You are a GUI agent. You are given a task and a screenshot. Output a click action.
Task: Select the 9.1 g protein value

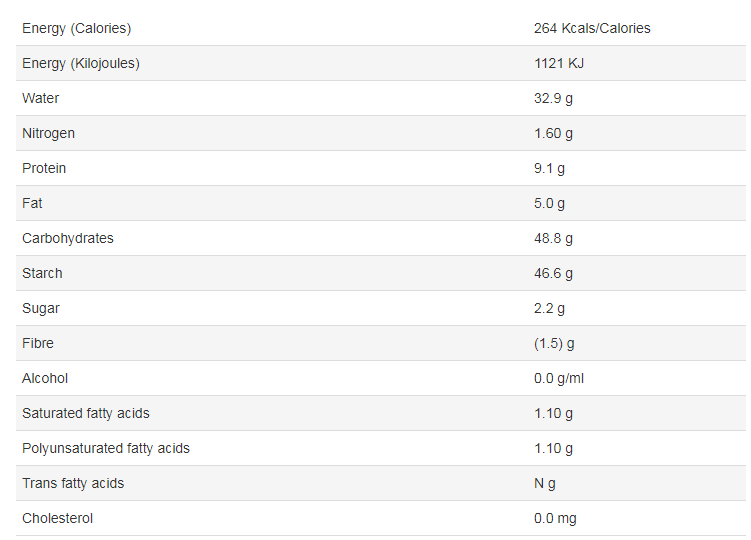click(x=549, y=168)
